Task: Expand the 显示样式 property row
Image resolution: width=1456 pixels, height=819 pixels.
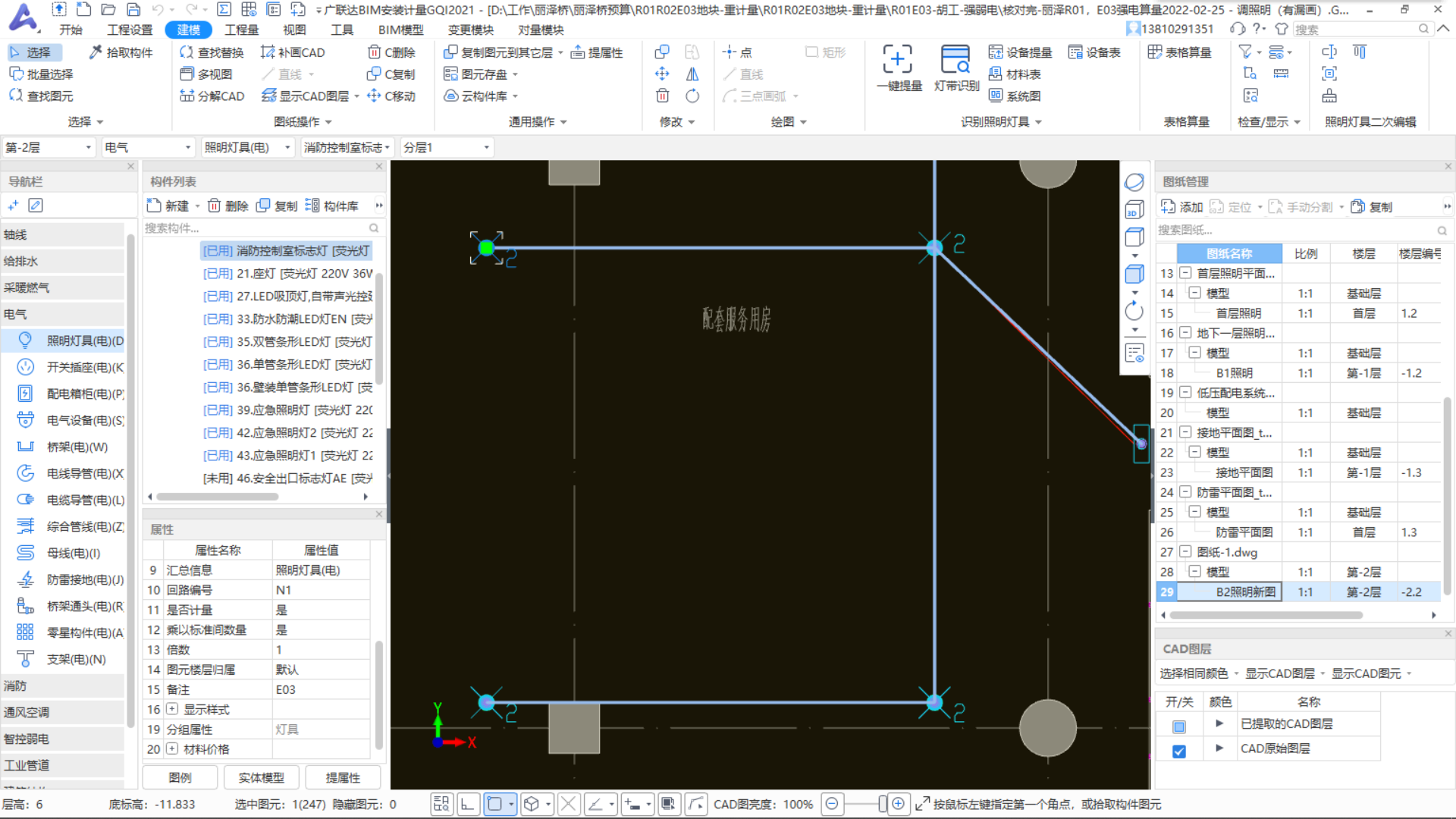Action: (172, 709)
